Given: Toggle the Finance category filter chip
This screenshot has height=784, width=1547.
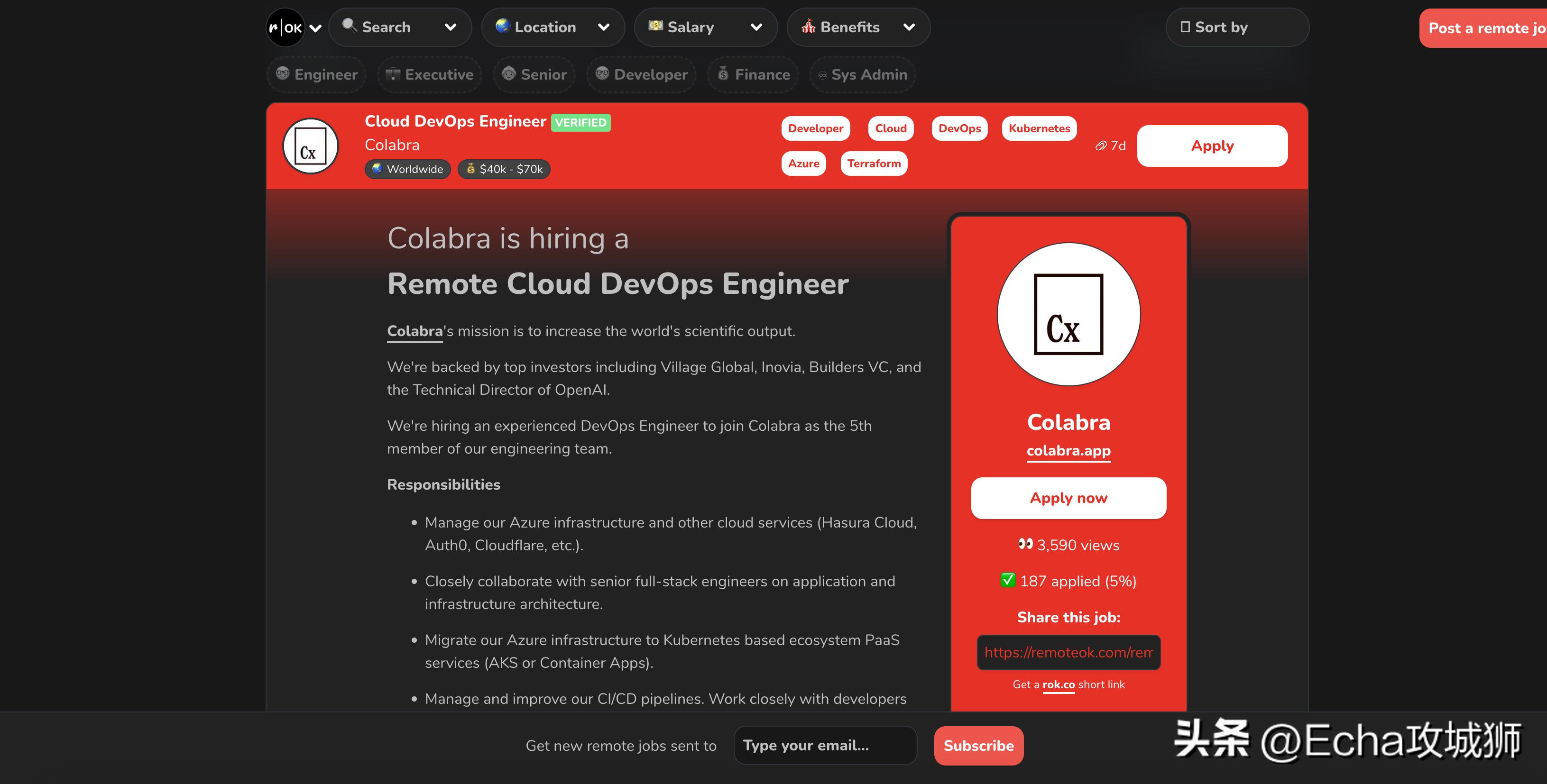Looking at the screenshot, I should tap(753, 74).
